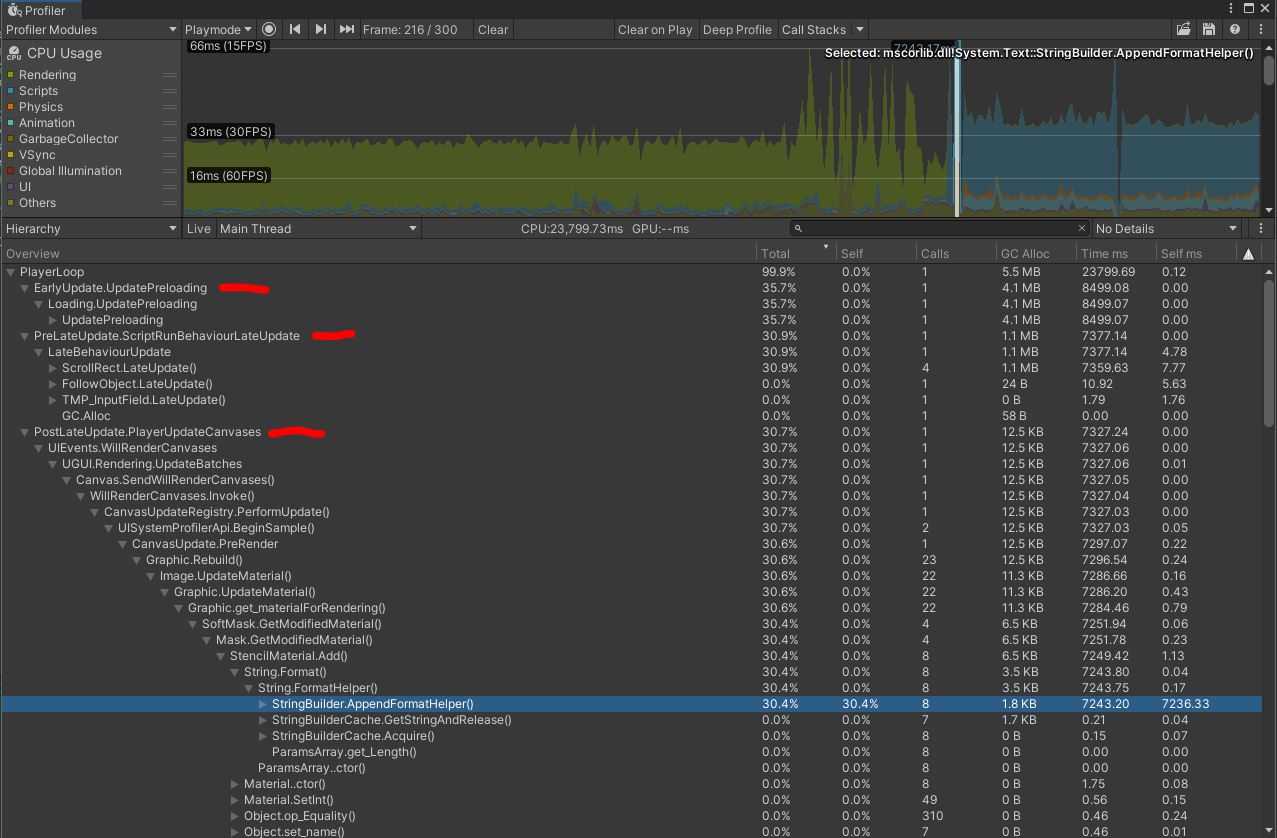Open profiler help via the question mark icon
The width and height of the screenshot is (1277, 838).
click(x=1234, y=29)
